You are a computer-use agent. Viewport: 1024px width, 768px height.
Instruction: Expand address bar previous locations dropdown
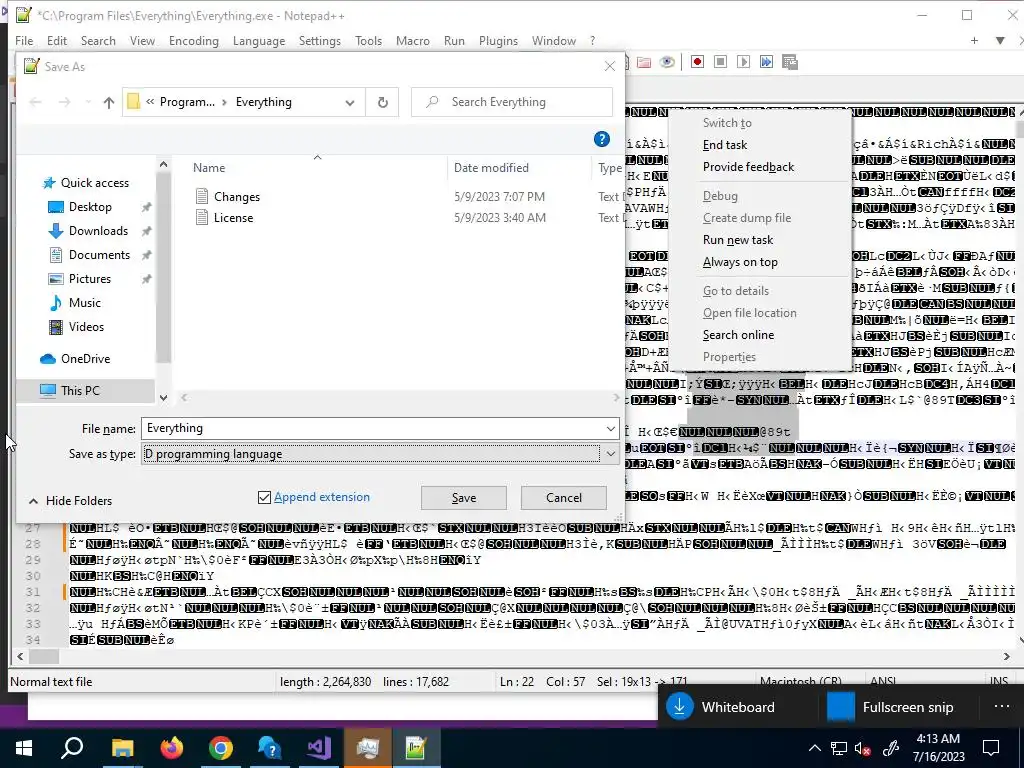click(350, 103)
